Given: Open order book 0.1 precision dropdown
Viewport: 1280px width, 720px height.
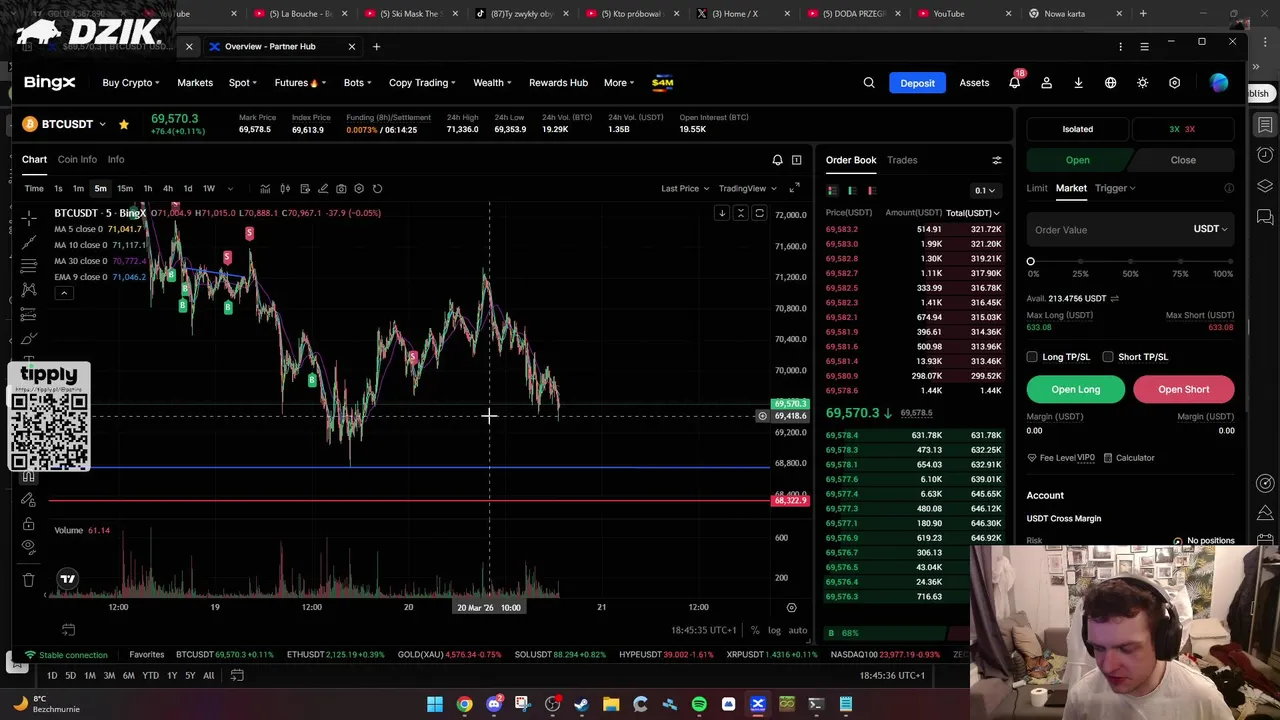Looking at the screenshot, I should click(985, 190).
